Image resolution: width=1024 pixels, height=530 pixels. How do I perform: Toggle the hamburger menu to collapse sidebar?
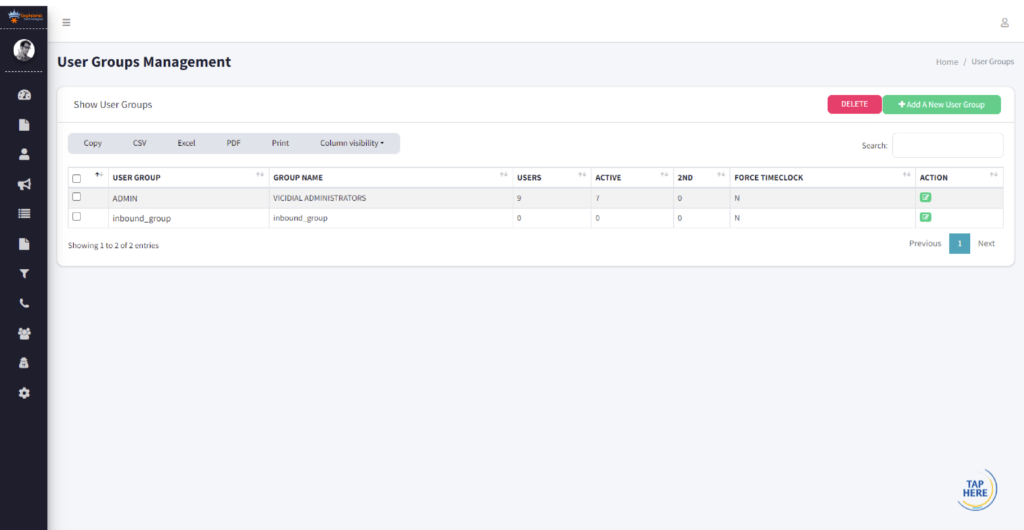click(66, 23)
